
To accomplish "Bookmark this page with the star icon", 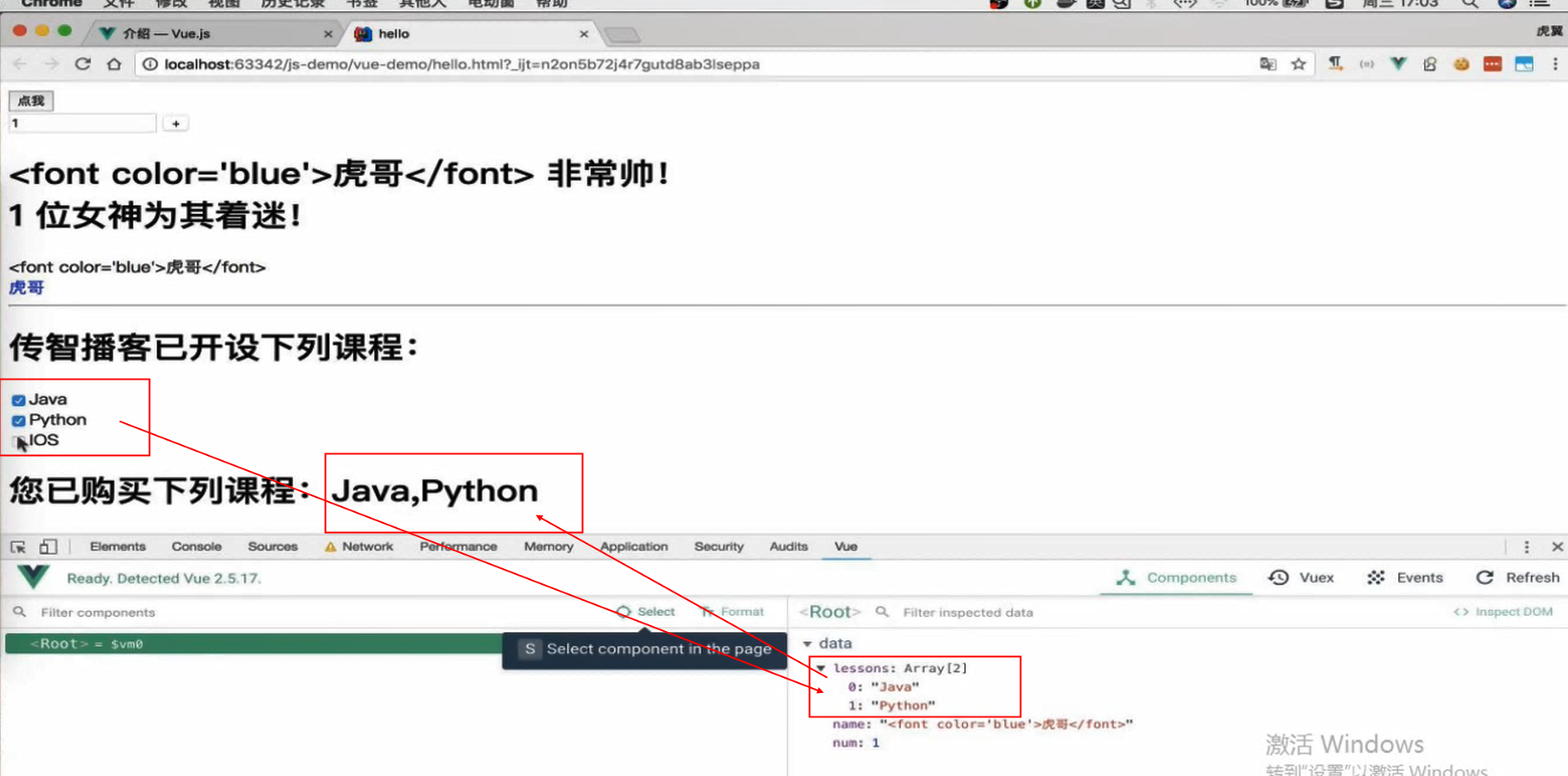I will [1298, 64].
